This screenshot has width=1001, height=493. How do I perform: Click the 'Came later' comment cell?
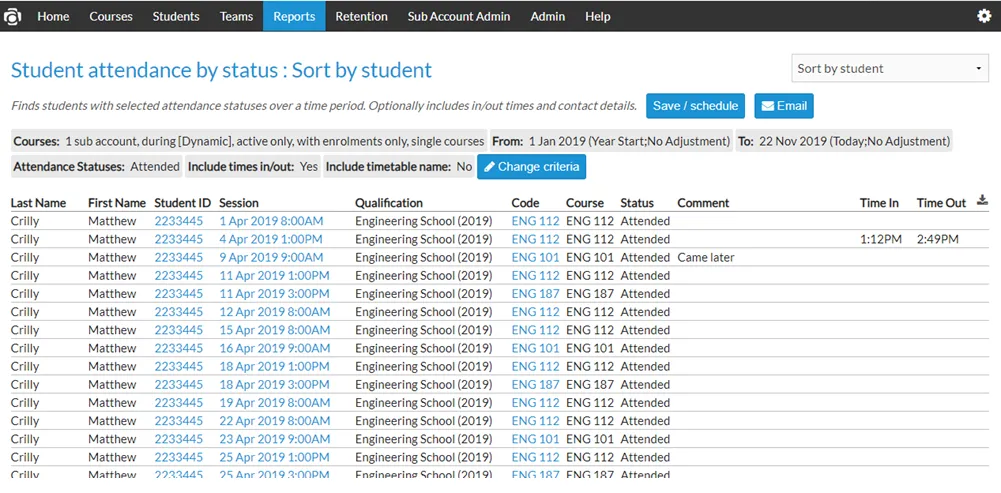click(706, 257)
